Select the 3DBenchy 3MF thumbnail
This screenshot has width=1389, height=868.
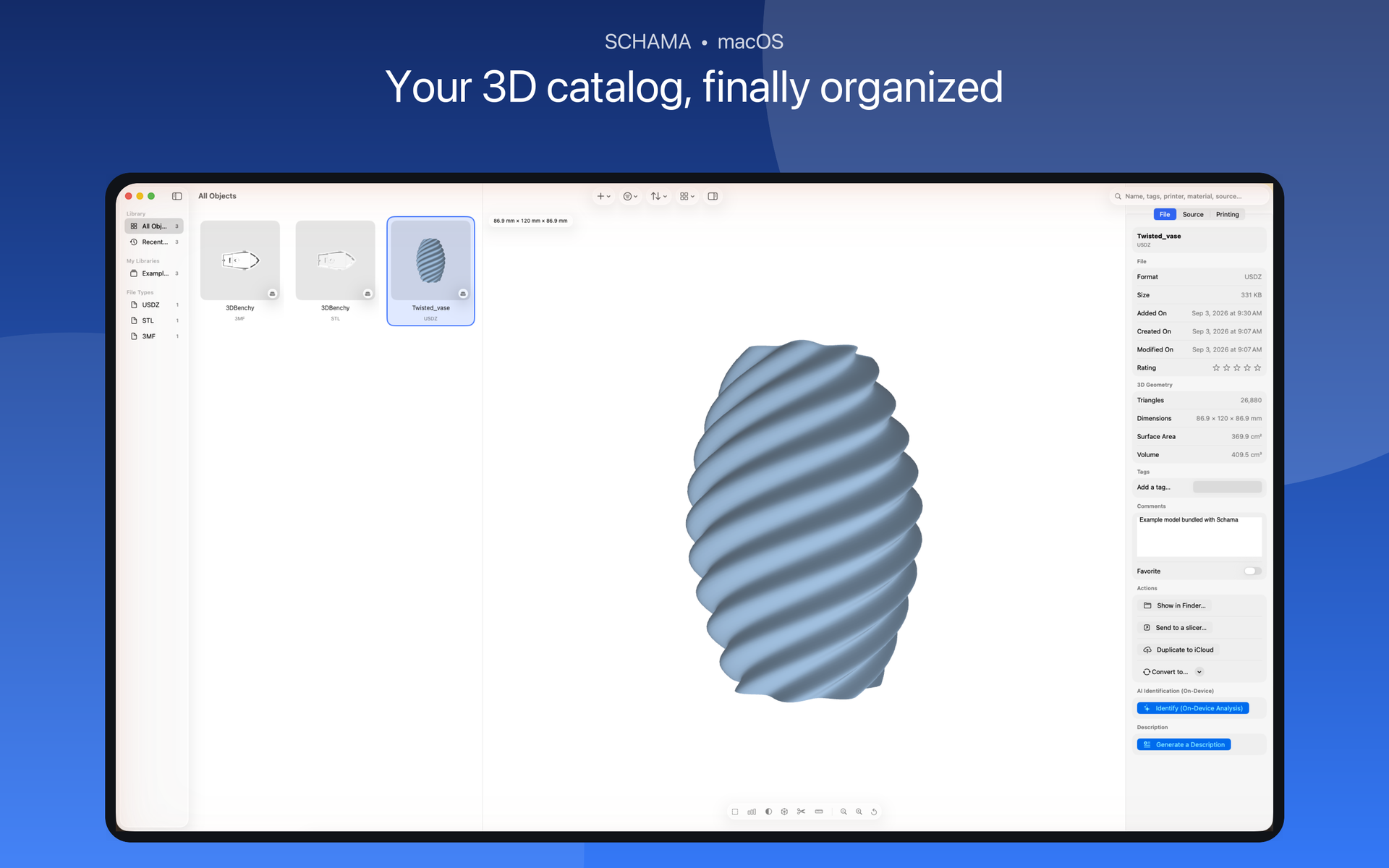coord(240,260)
